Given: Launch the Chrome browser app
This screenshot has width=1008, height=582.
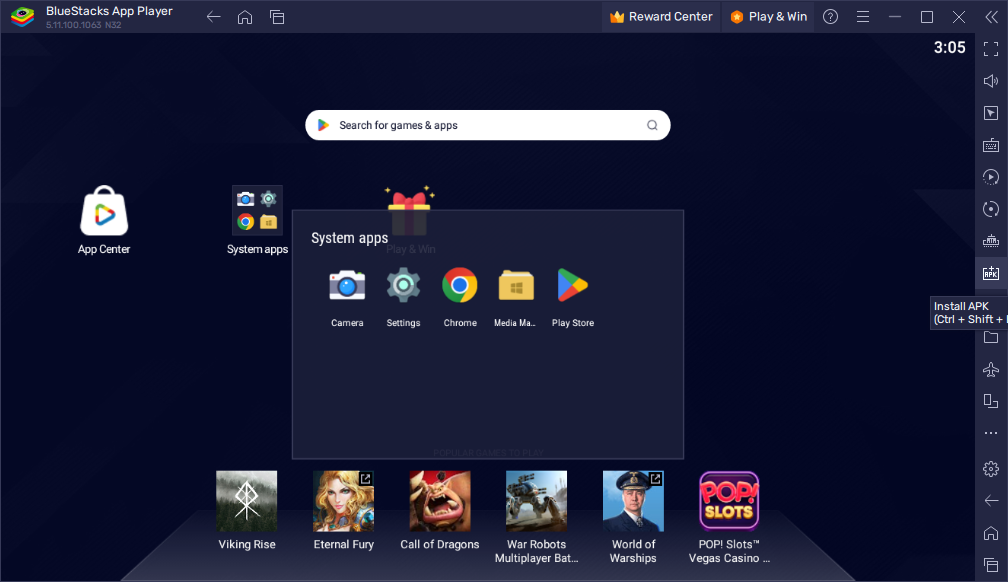Looking at the screenshot, I should tap(460, 286).
